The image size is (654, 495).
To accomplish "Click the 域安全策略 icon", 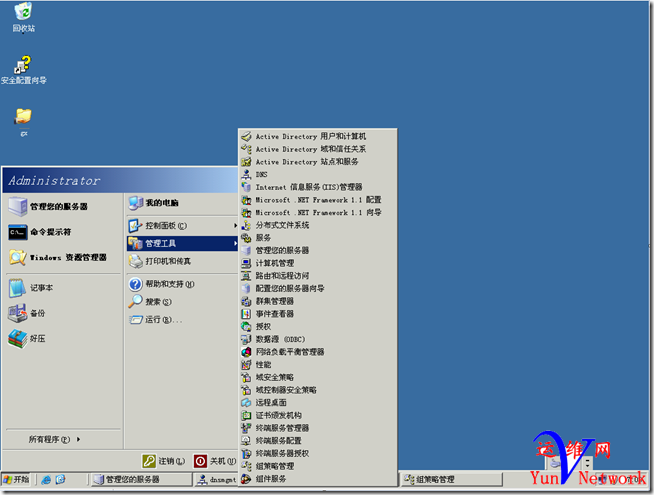I will pos(246,377).
